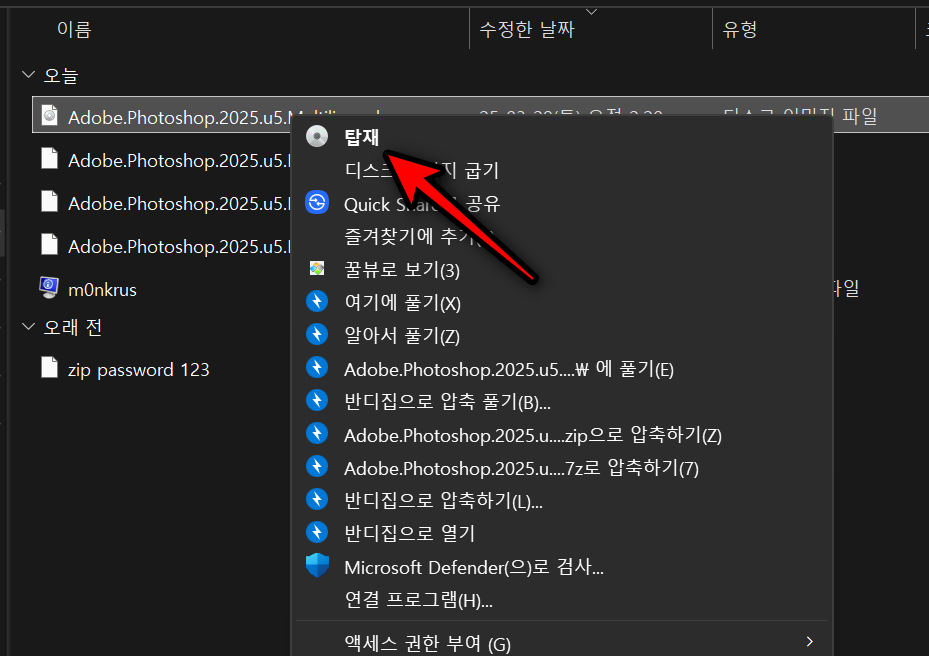Click the Bandizip icon beside 반디집으로 열기
Viewport: 929px width, 656px height.
(x=317, y=533)
